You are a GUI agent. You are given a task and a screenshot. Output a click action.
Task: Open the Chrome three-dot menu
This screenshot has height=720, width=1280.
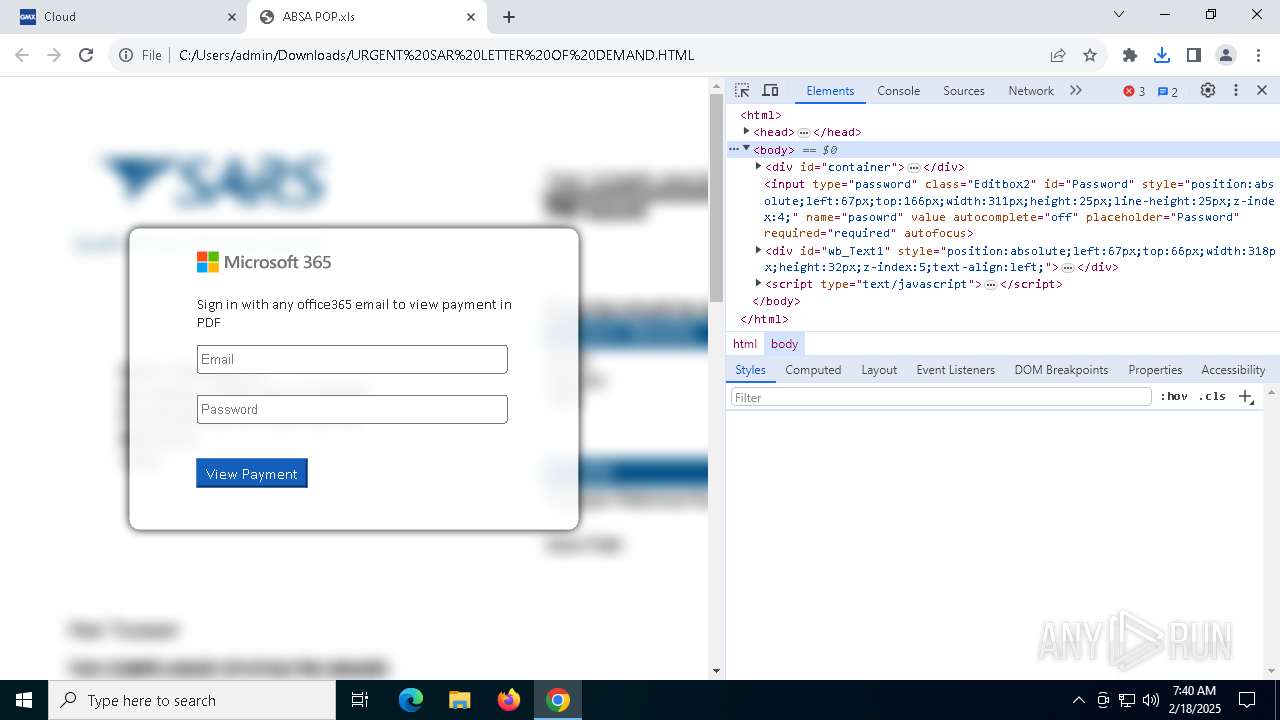pos(1257,55)
